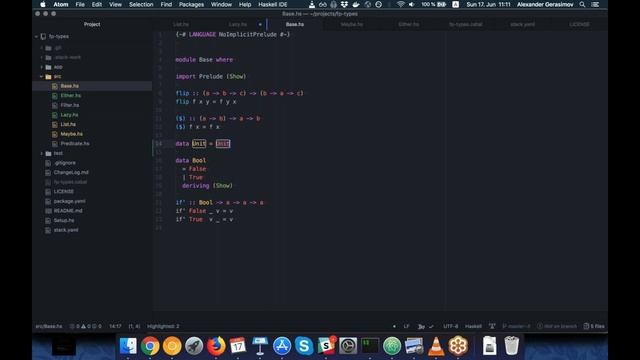Open Firefox from the Dock
This screenshot has width=640, height=360.
tap(216, 346)
